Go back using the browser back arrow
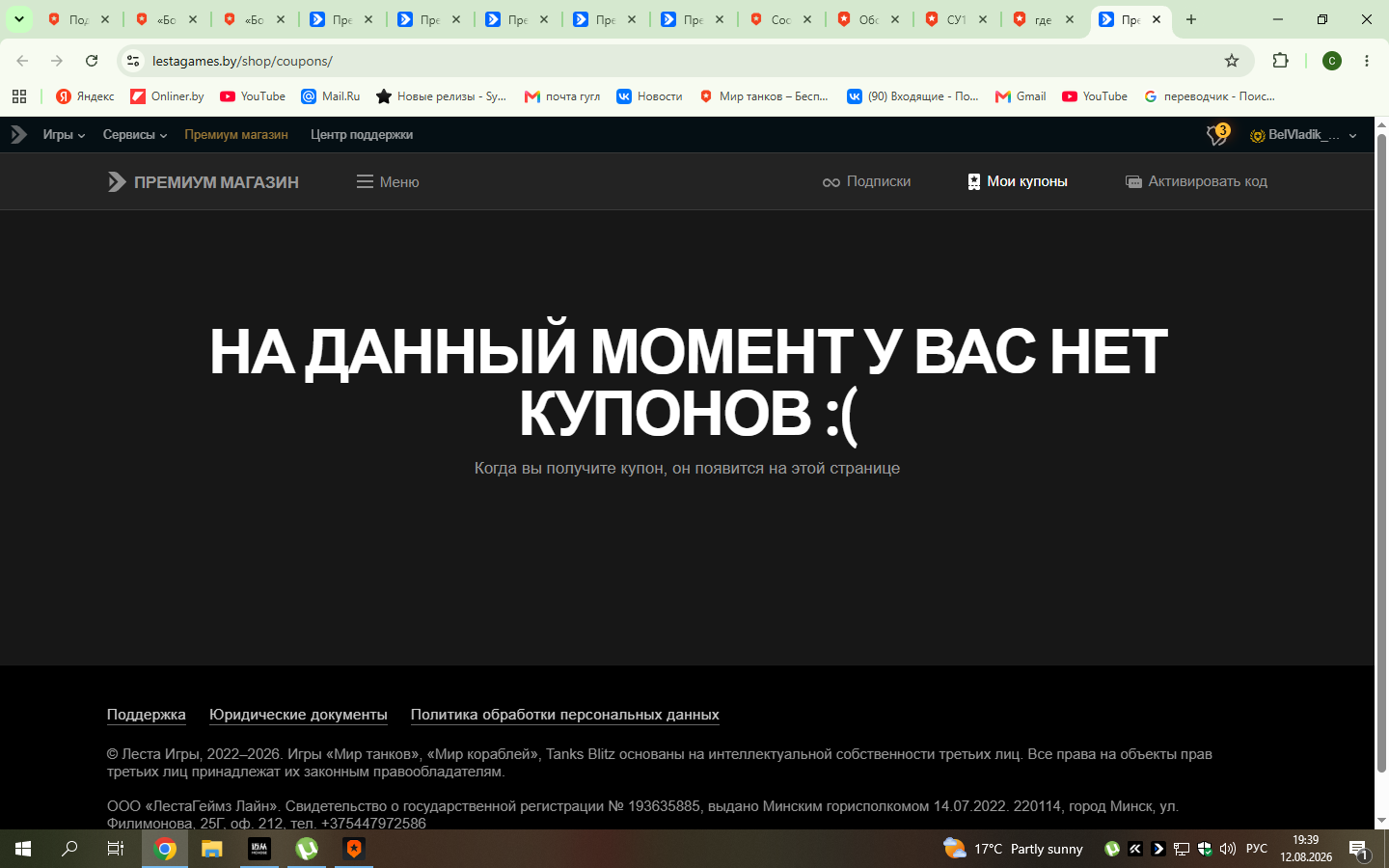Image resolution: width=1389 pixels, height=868 pixels. tap(22, 61)
